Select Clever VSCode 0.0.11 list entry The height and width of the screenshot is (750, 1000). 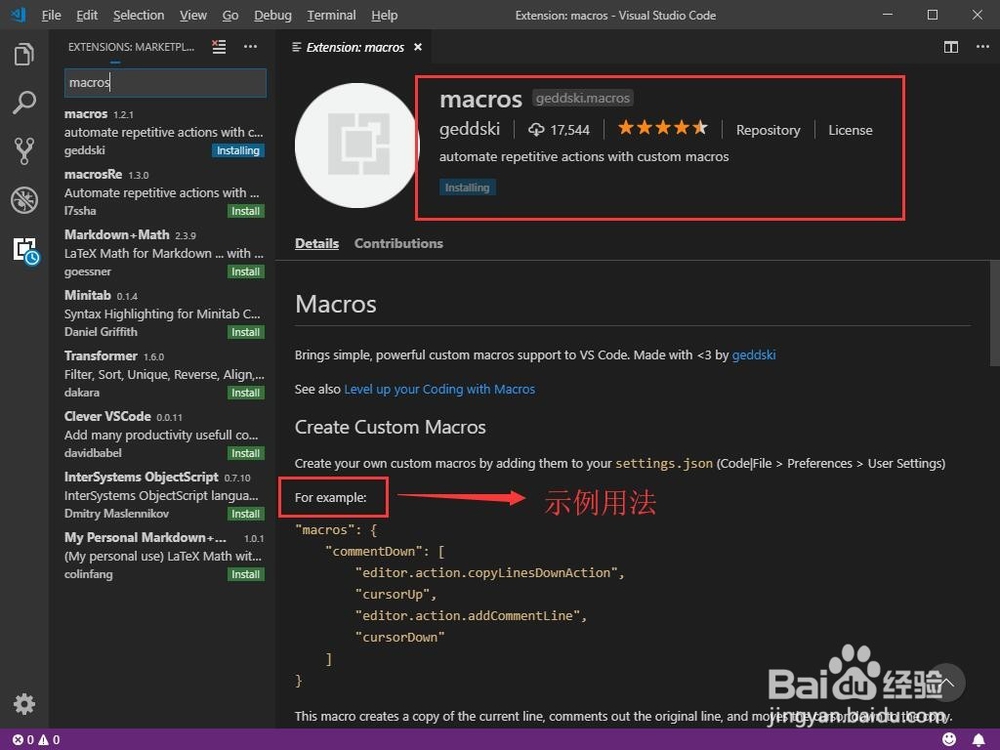click(x=164, y=435)
